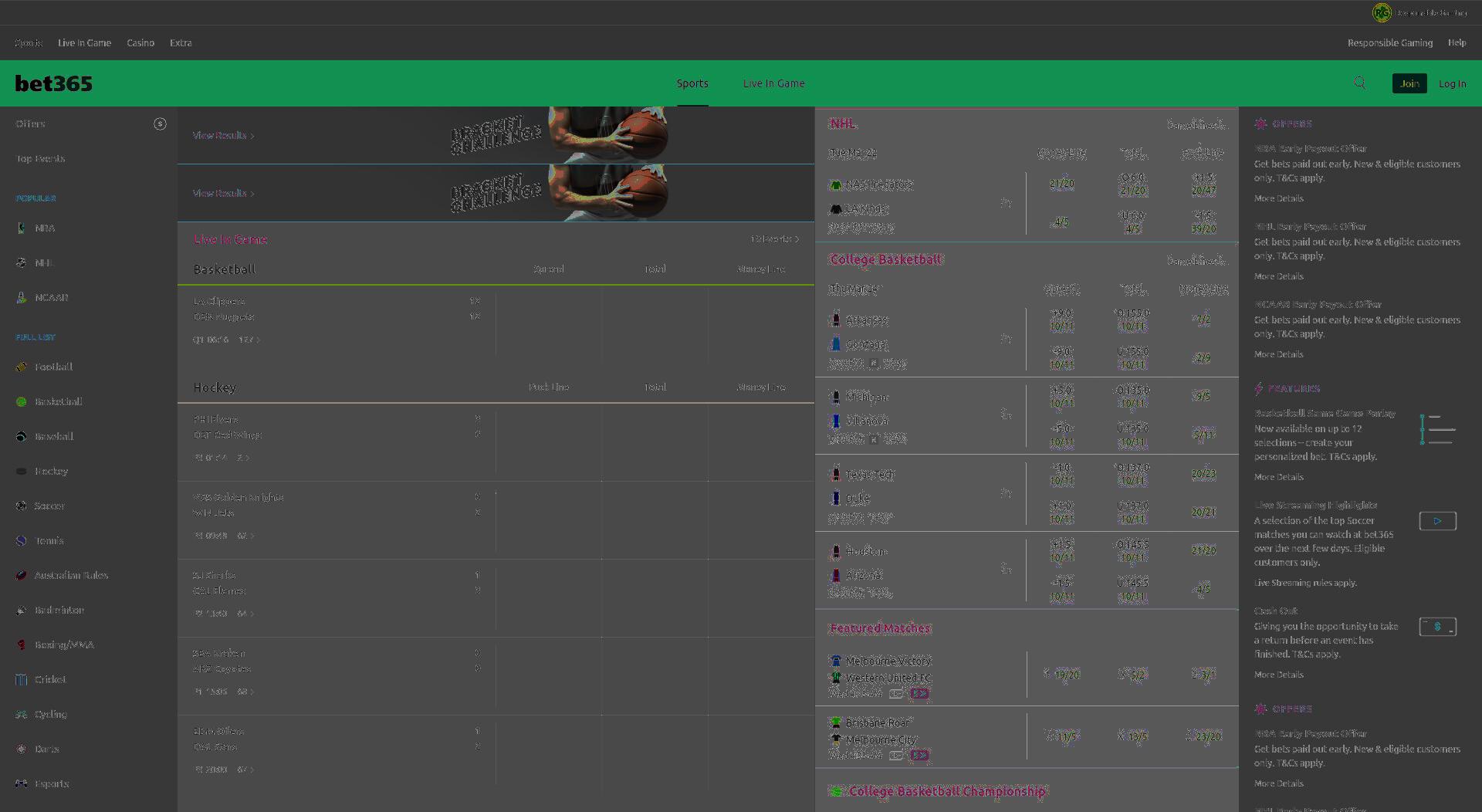This screenshot has height=812, width=1482.
Task: Open the Baseball sport icon
Action: [22, 436]
